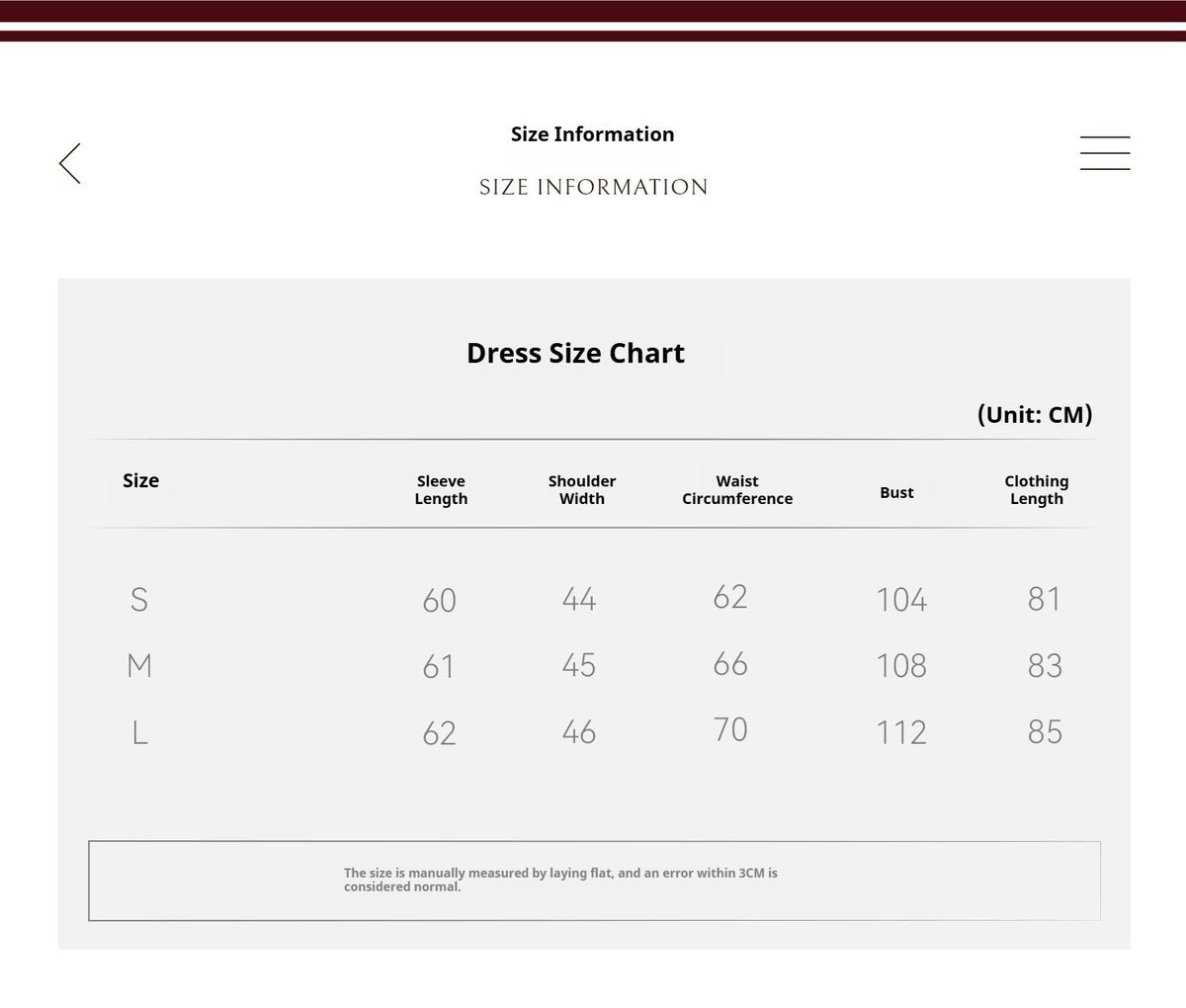Select the 'Sleeve Length' column header
The width and height of the screenshot is (1186, 1008).
[x=441, y=490]
